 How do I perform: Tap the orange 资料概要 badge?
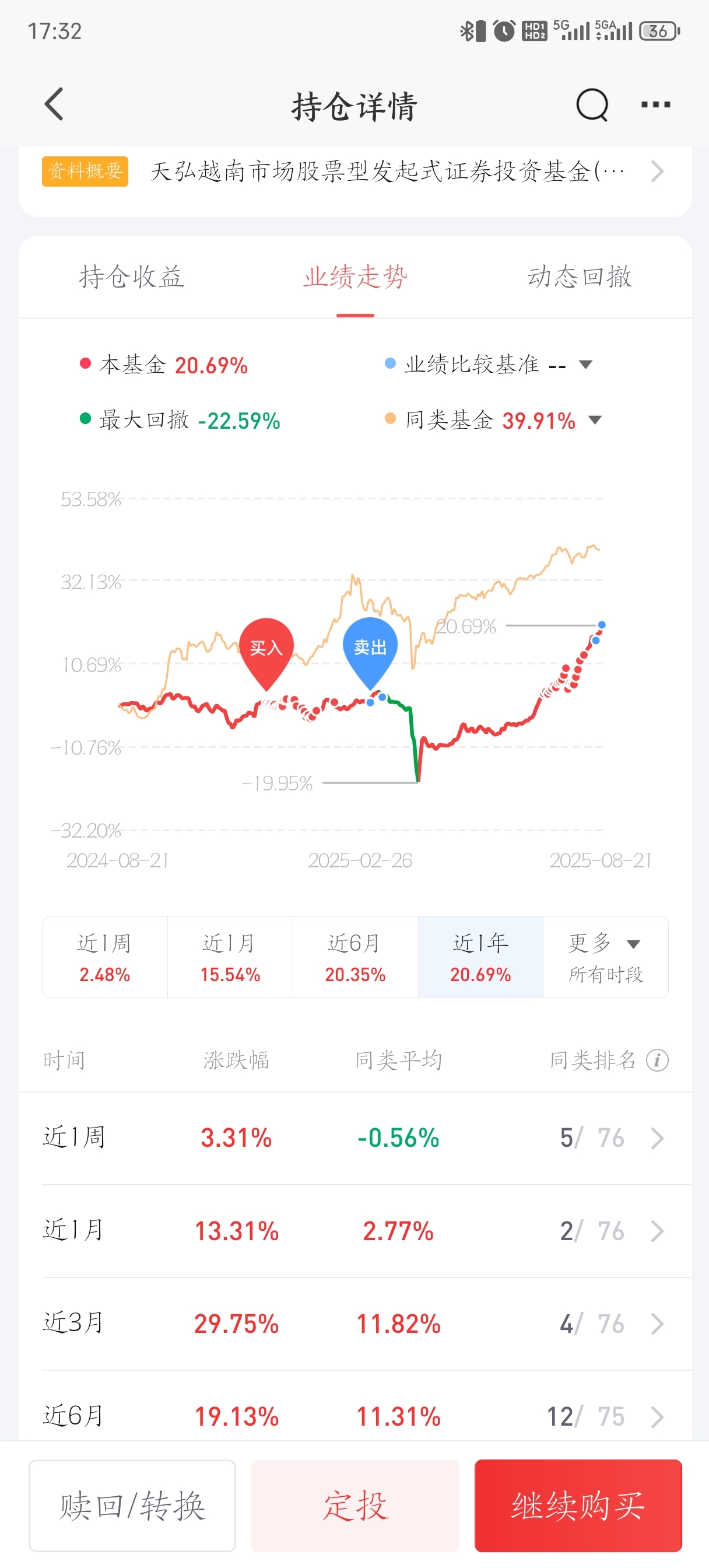[x=85, y=171]
